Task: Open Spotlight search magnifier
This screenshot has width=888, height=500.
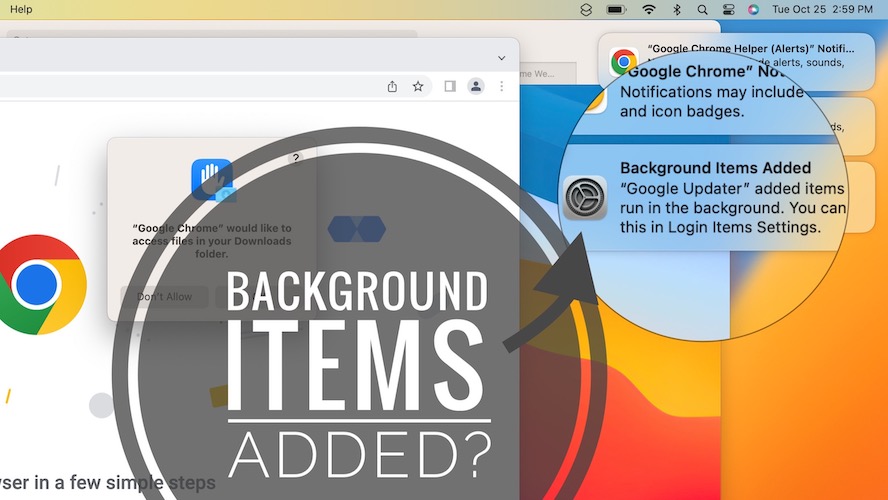Action: pyautogui.click(x=702, y=9)
